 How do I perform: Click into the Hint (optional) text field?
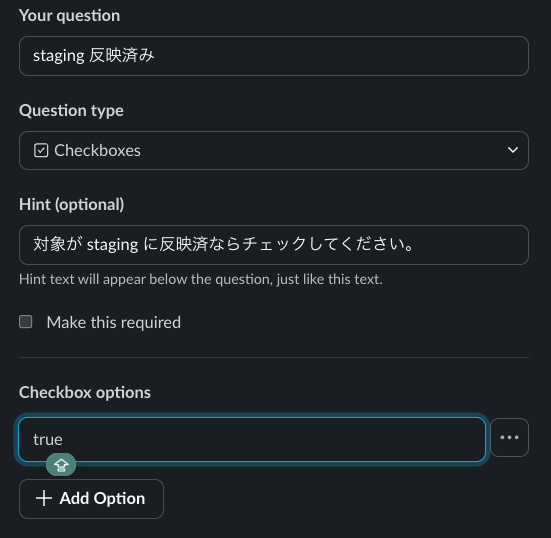click(274, 245)
